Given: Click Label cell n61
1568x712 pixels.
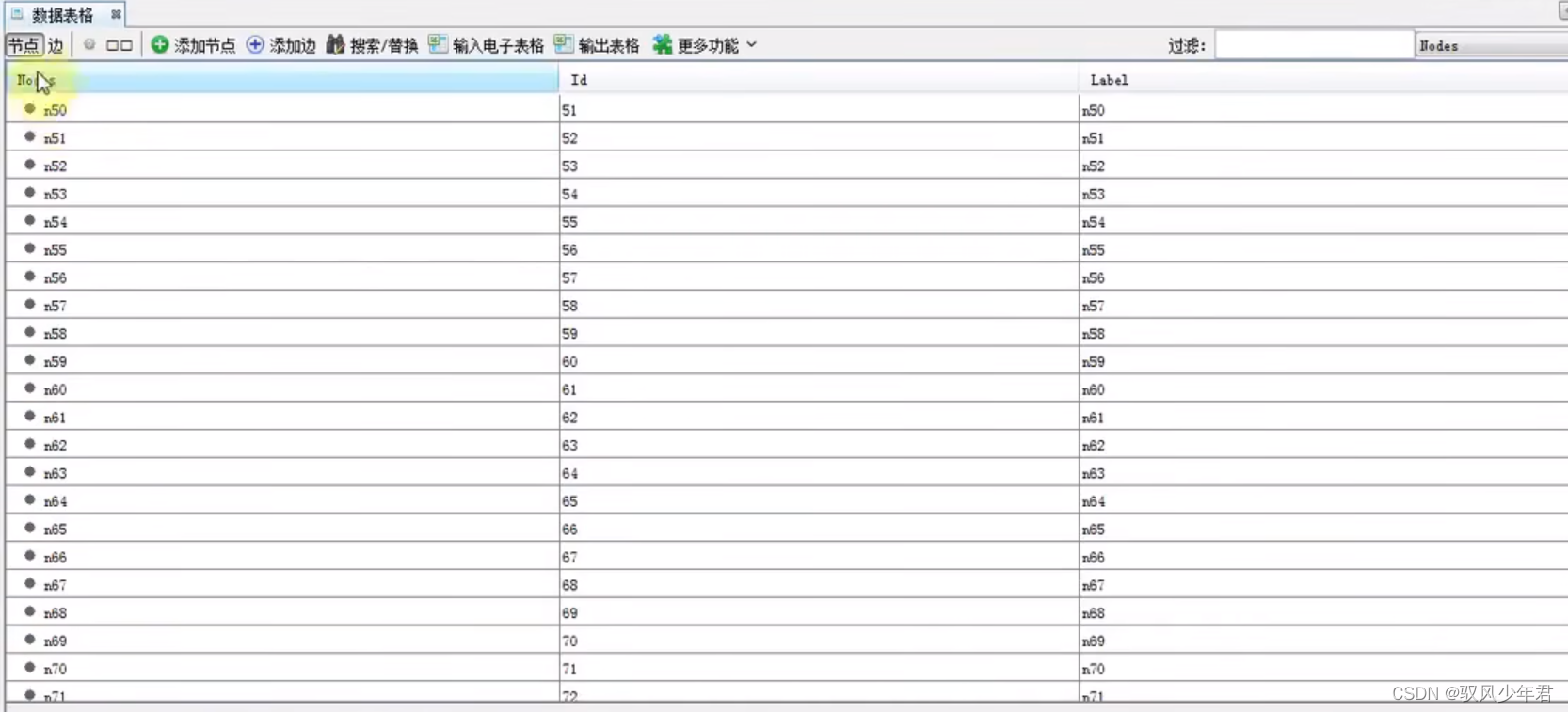Looking at the screenshot, I should (x=1323, y=418).
